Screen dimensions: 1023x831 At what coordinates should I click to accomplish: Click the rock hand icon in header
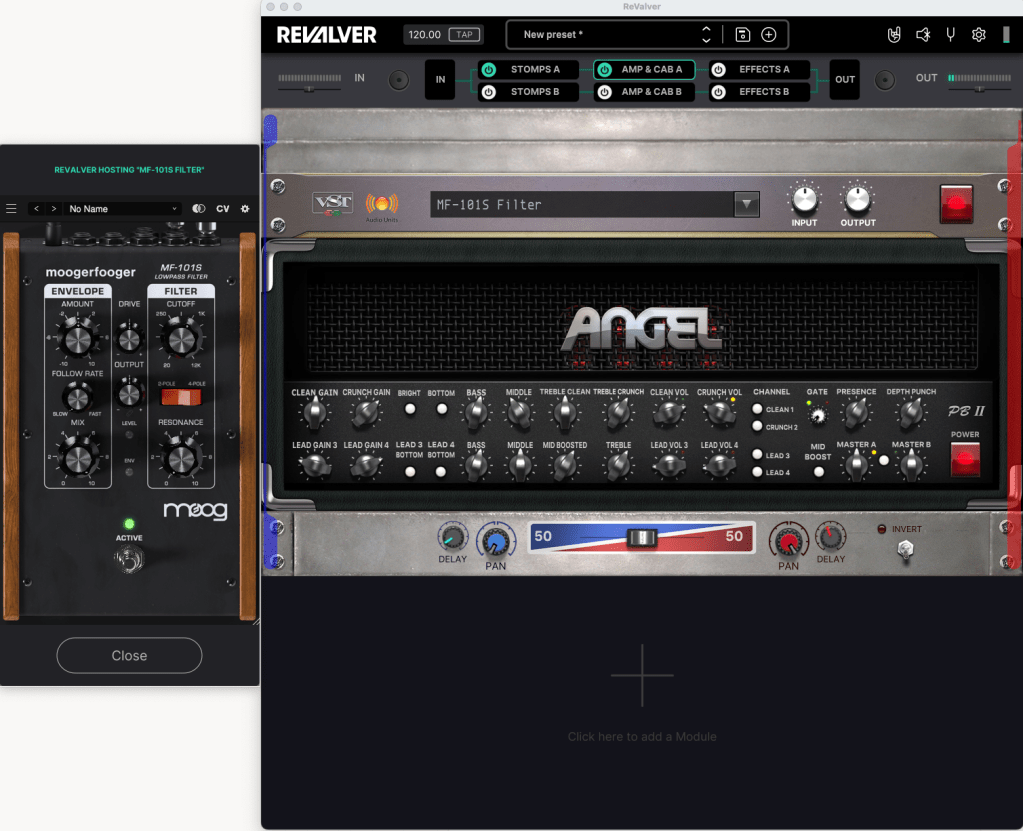[895, 35]
